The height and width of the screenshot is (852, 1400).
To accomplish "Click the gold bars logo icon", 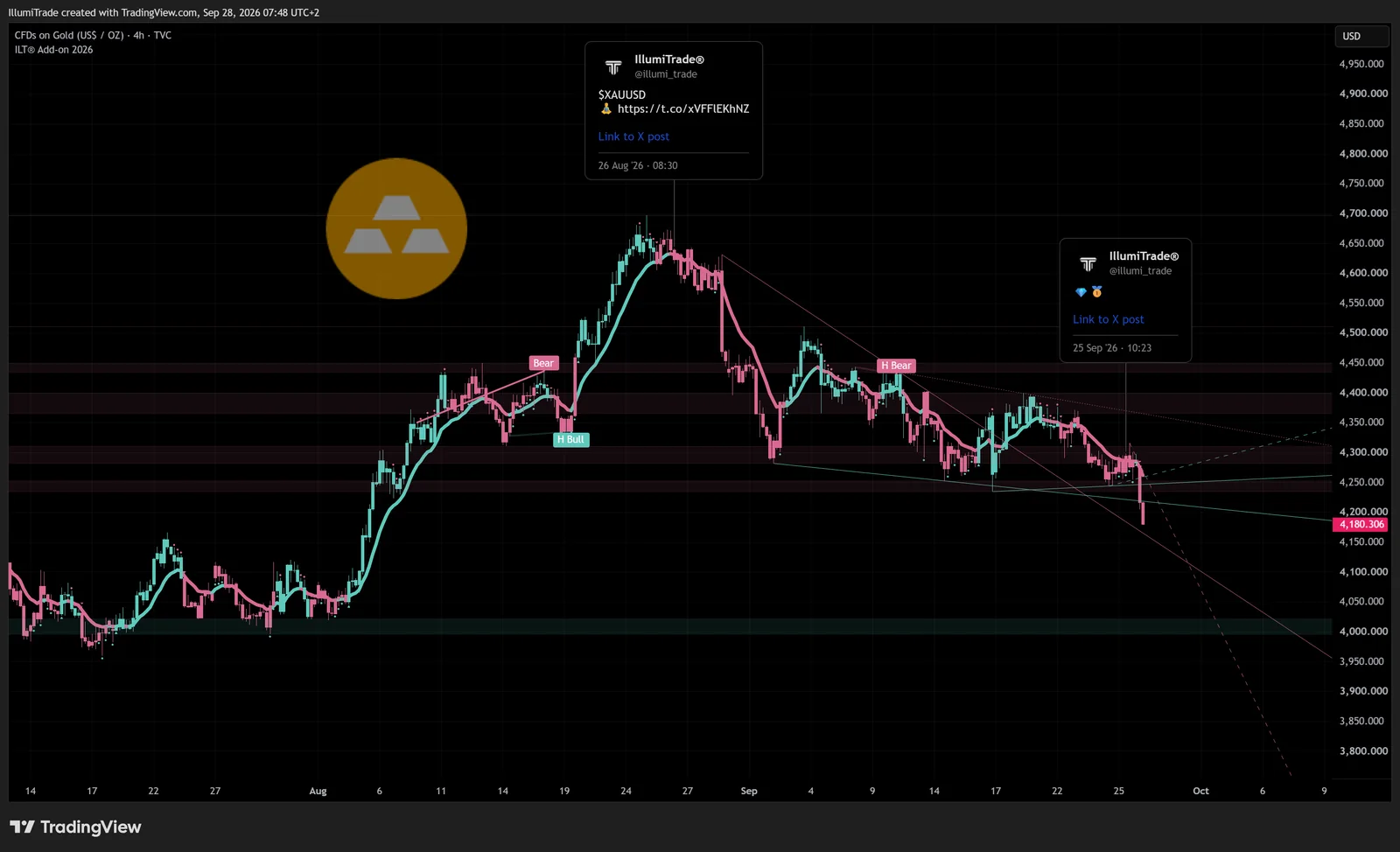I will tap(396, 228).
